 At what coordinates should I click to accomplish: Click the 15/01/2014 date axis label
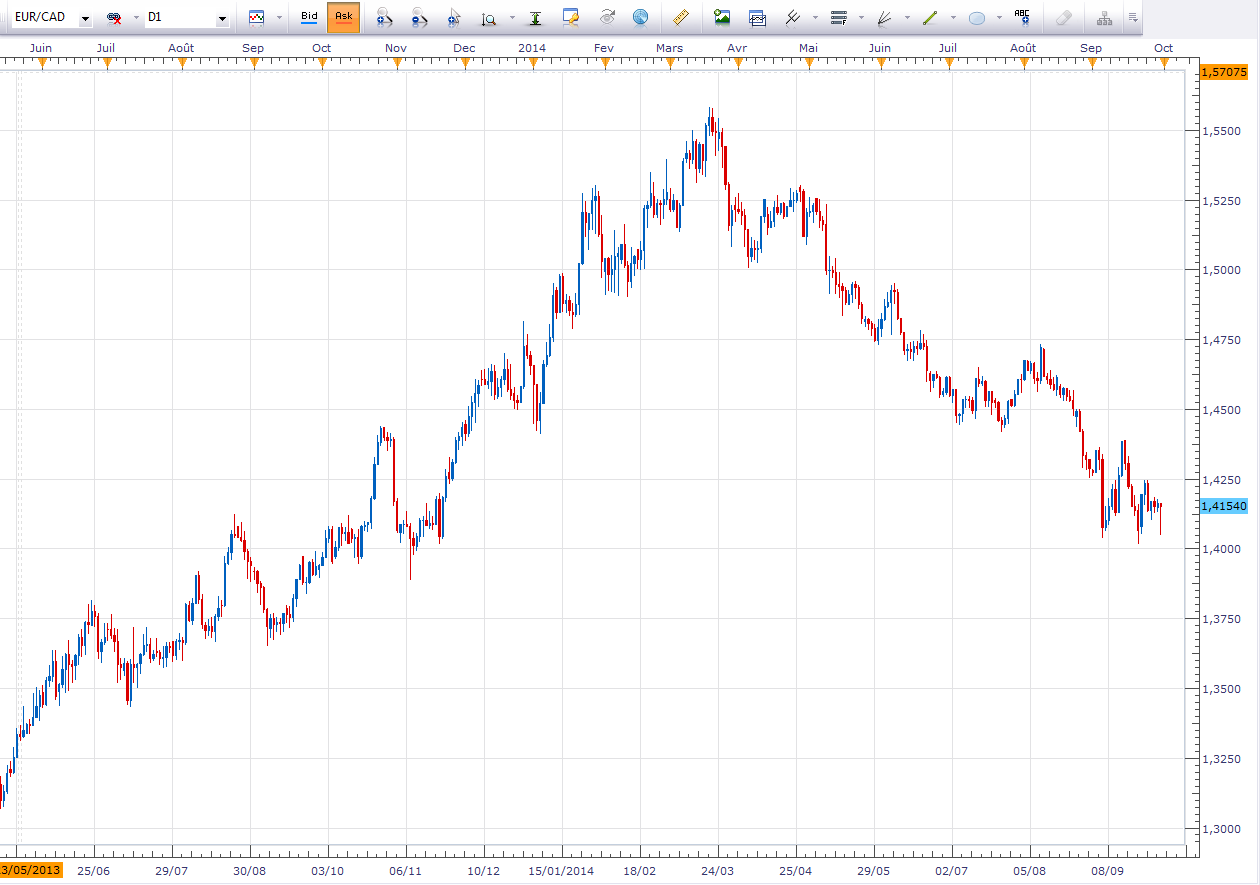(561, 871)
